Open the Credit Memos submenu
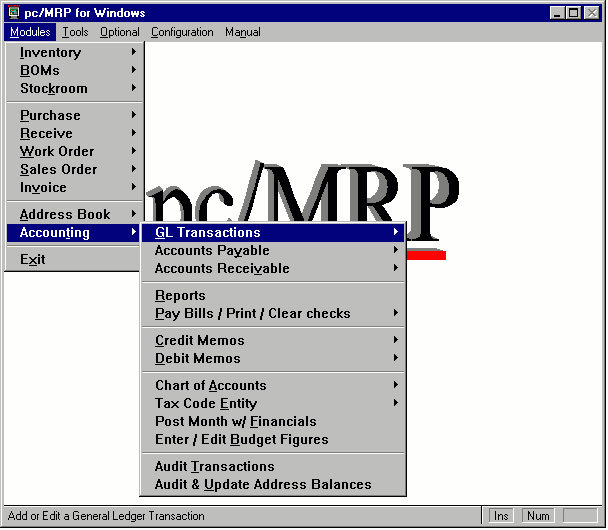This screenshot has width=608, height=530. coord(273,340)
